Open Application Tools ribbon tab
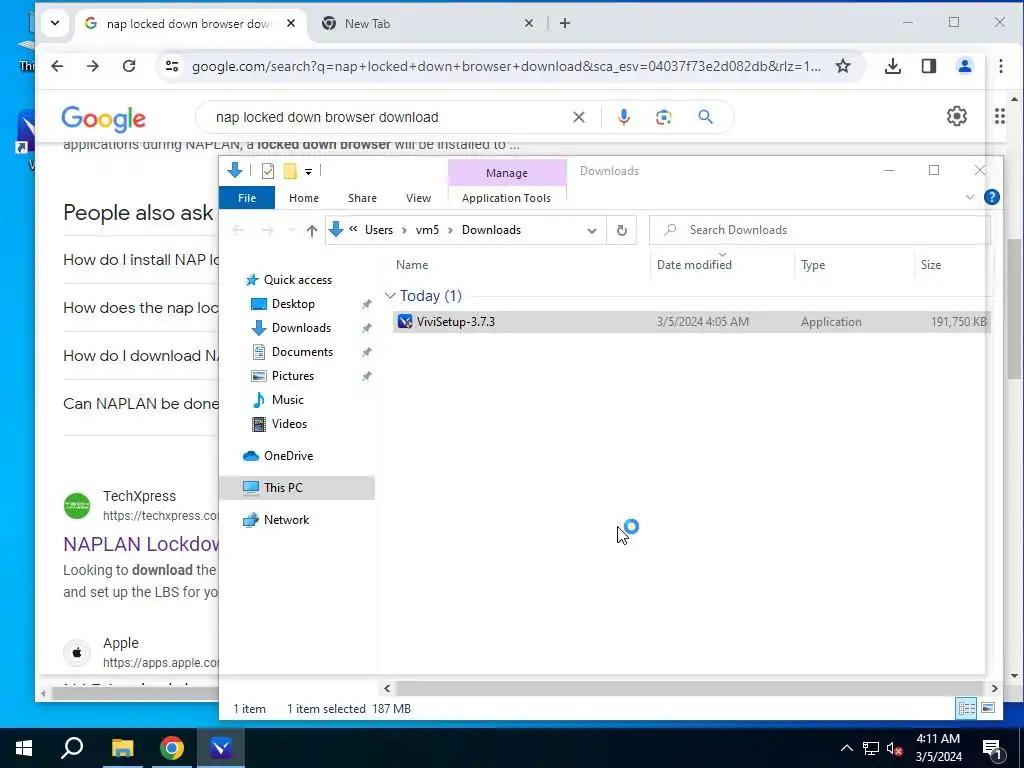Screen dimensions: 1024x768 [x=507, y=198]
